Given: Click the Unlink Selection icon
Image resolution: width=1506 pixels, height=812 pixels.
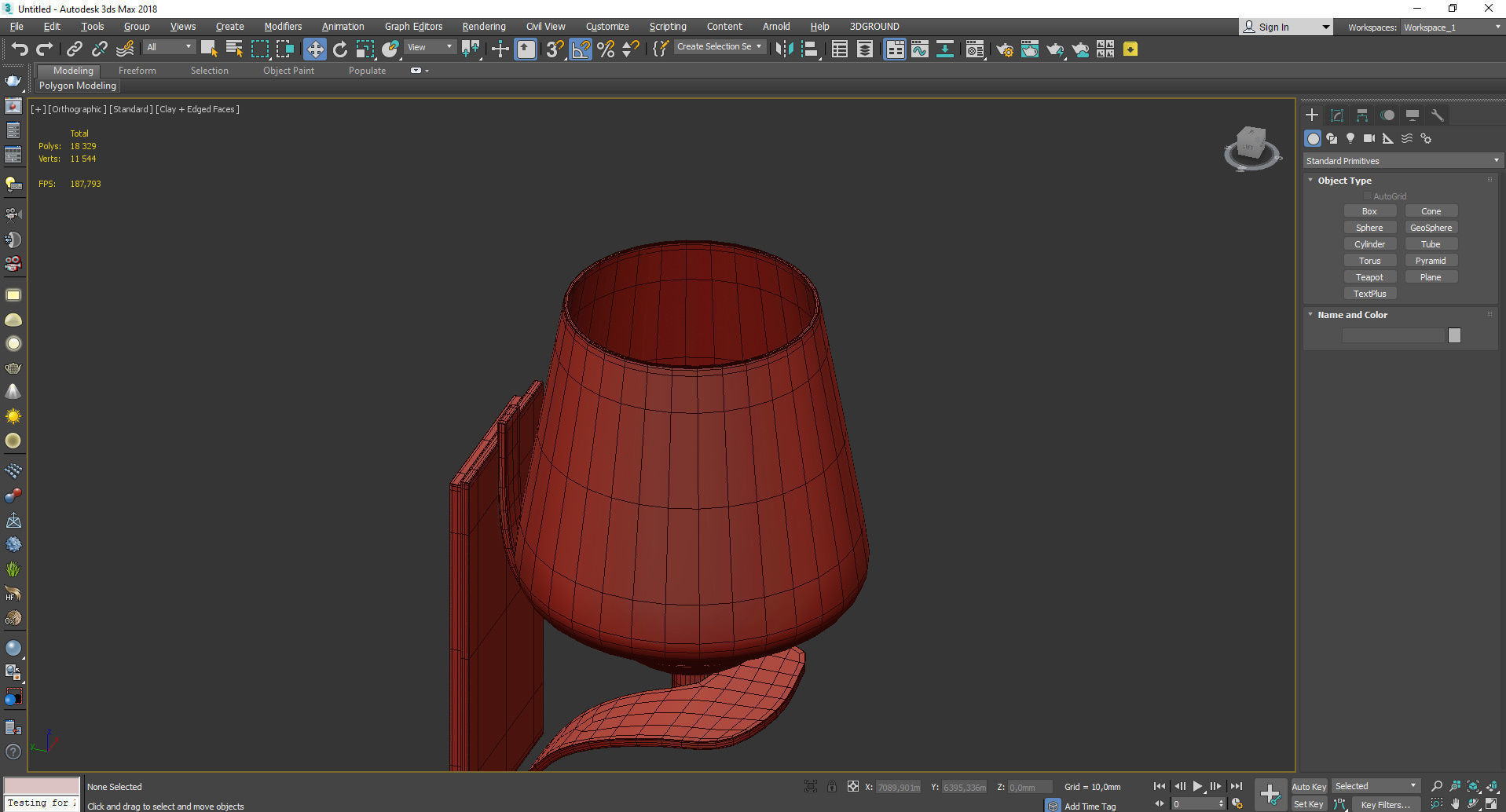Looking at the screenshot, I should pos(99,49).
